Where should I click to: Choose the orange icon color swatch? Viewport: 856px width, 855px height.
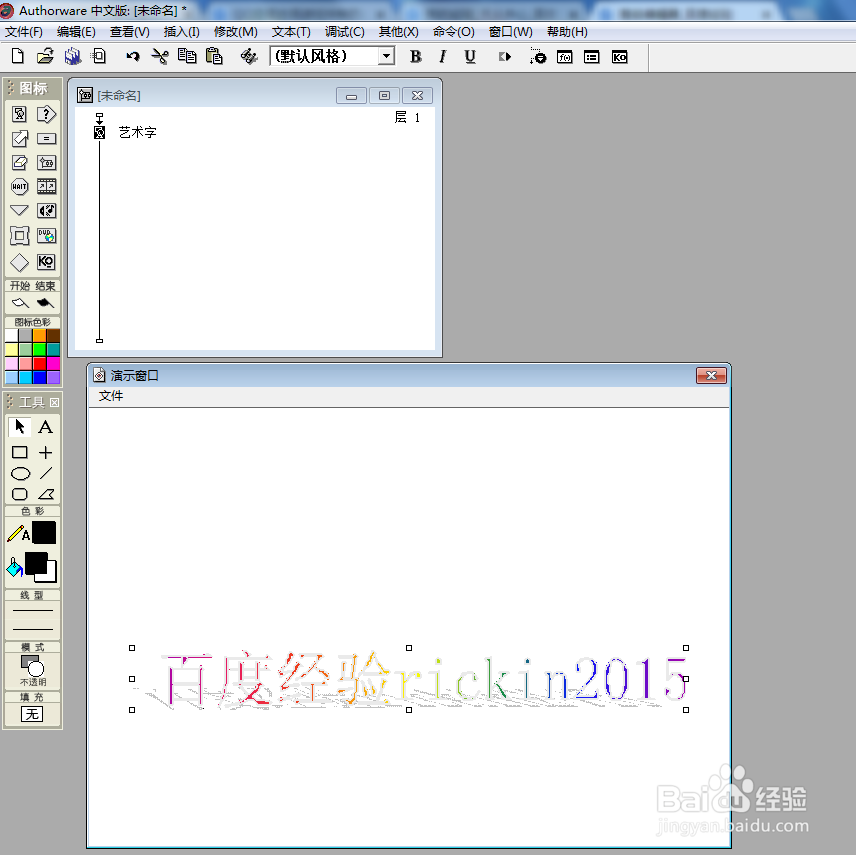coord(39,335)
